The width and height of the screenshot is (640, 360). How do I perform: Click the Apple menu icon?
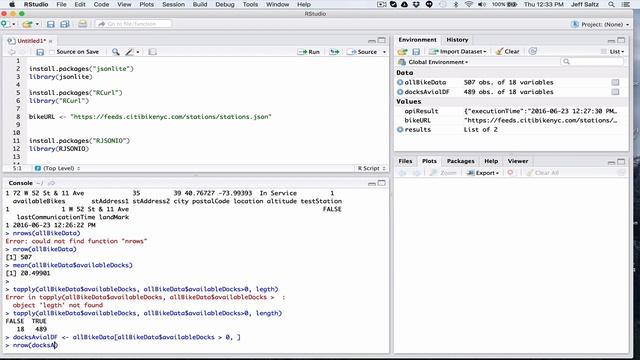coord(11,4)
